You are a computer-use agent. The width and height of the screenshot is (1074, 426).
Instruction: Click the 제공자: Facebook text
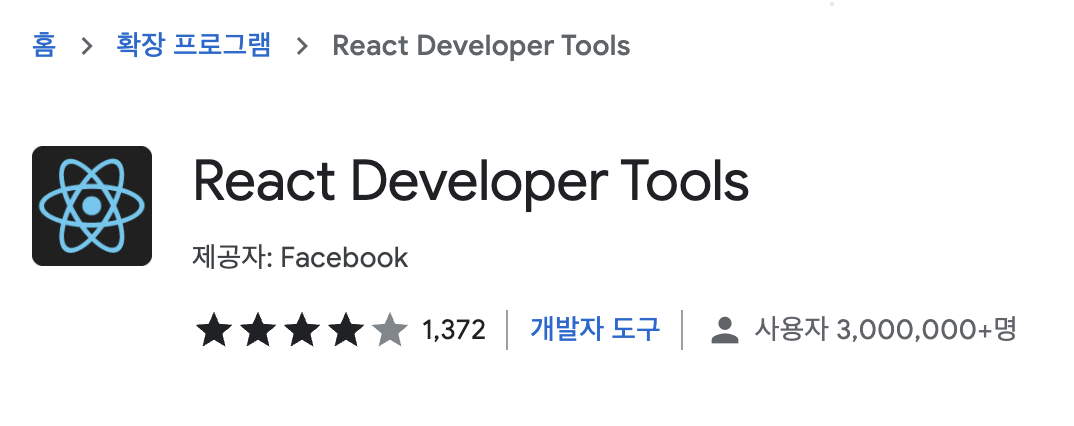(301, 258)
